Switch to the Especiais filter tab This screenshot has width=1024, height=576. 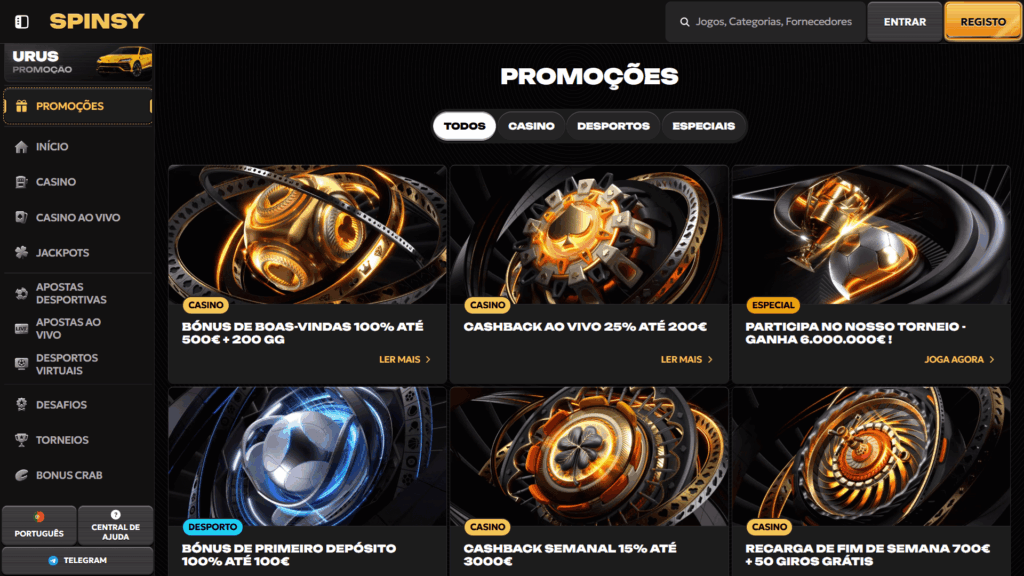click(703, 126)
